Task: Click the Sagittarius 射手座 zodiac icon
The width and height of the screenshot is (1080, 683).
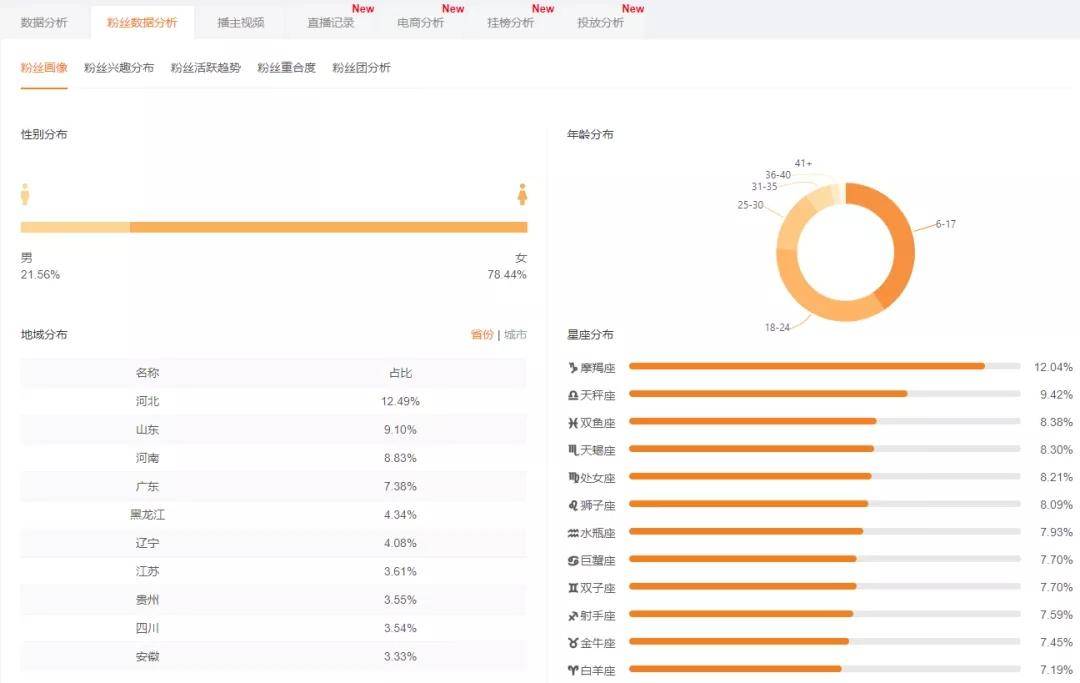Action: coord(573,616)
